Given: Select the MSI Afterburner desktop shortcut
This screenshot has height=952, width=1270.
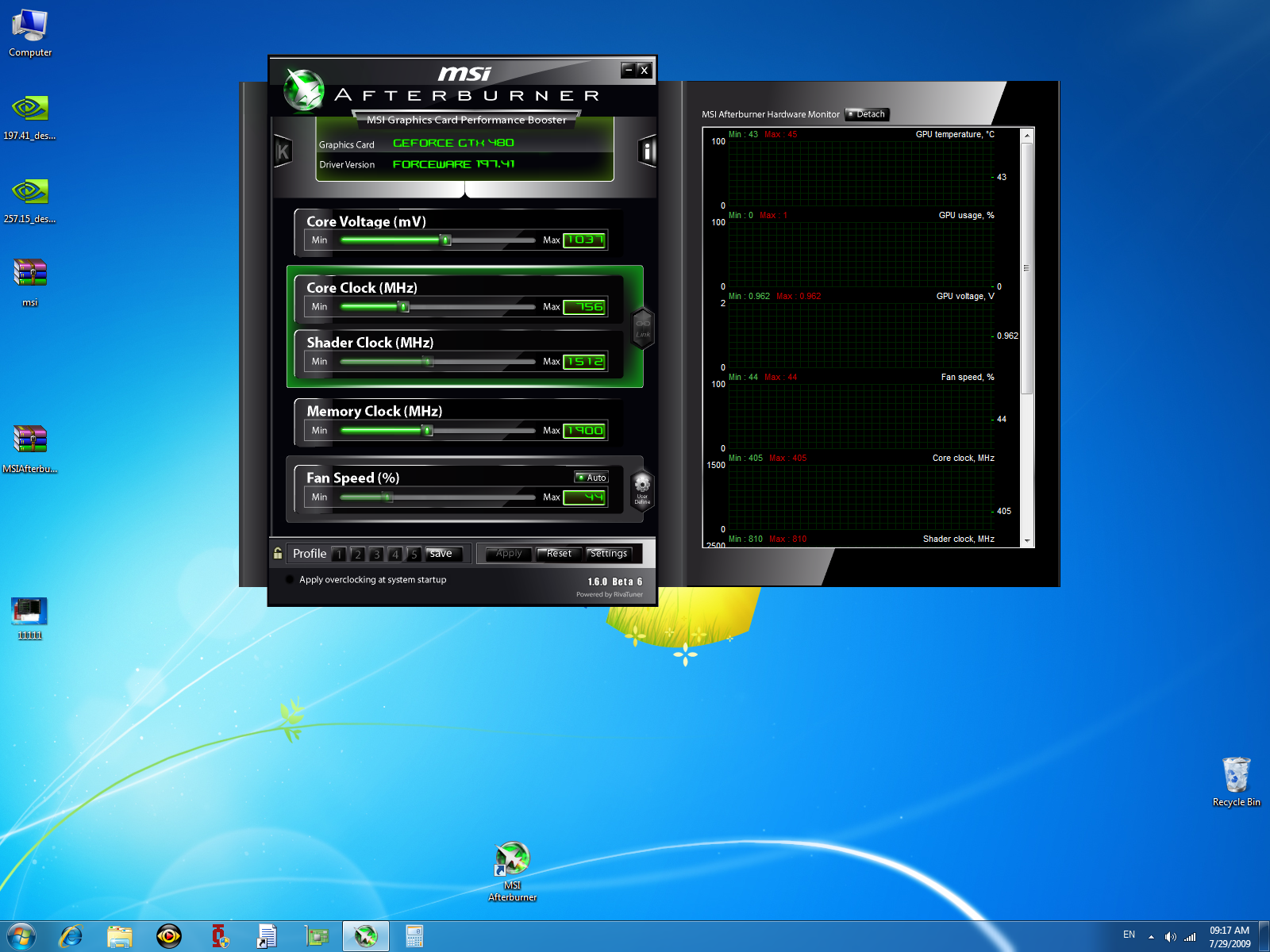Looking at the screenshot, I should [513, 871].
